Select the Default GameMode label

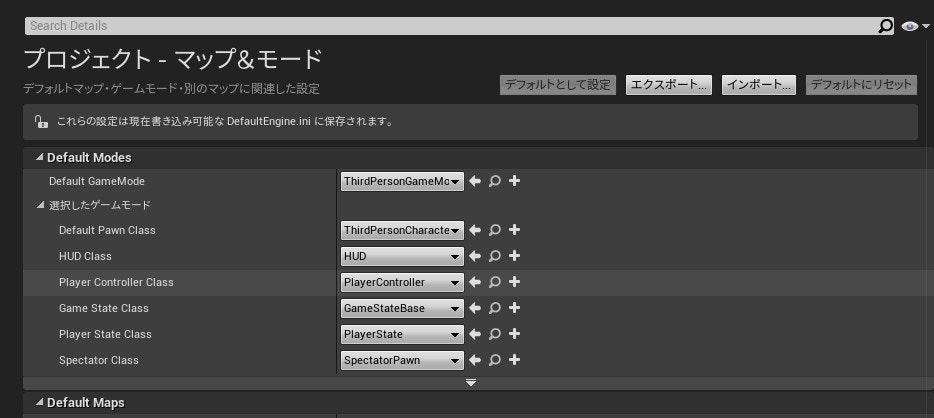96,181
